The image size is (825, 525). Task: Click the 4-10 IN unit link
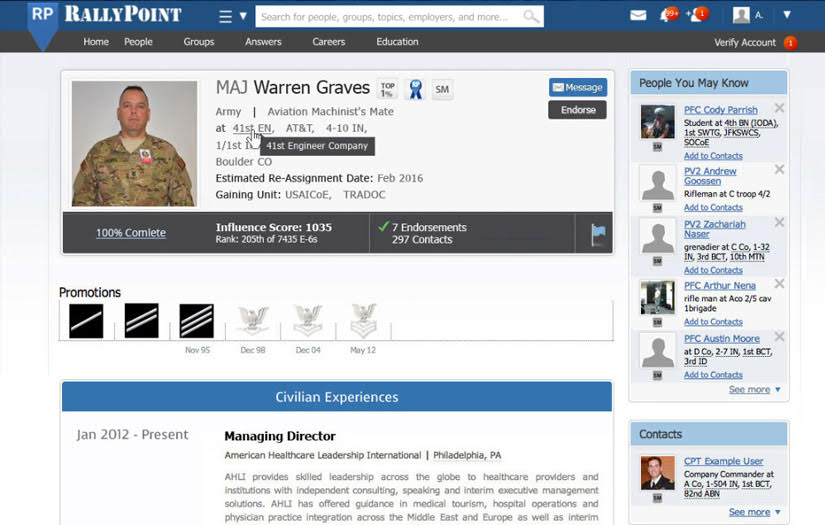pos(346,128)
